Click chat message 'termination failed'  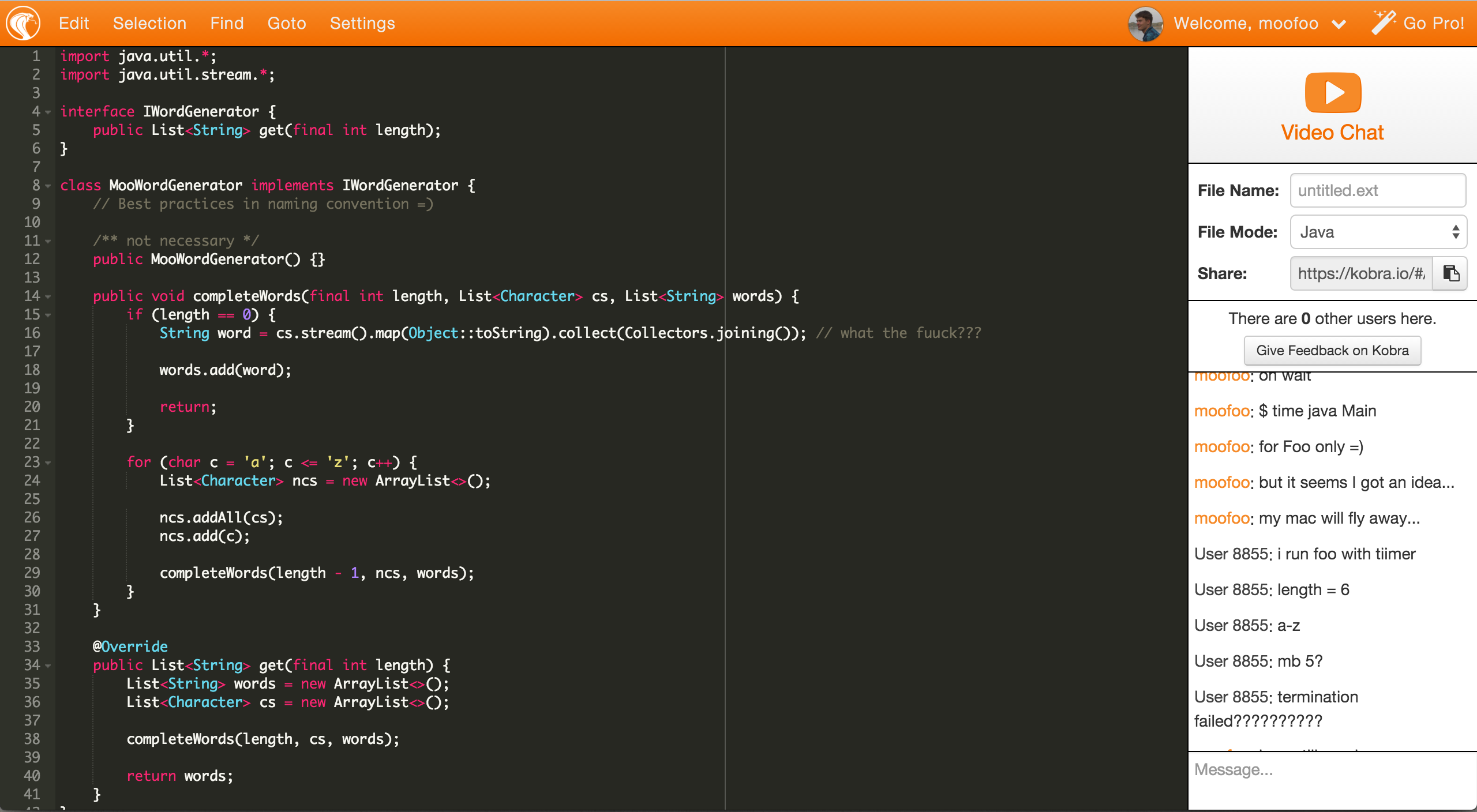pyautogui.click(x=1276, y=709)
